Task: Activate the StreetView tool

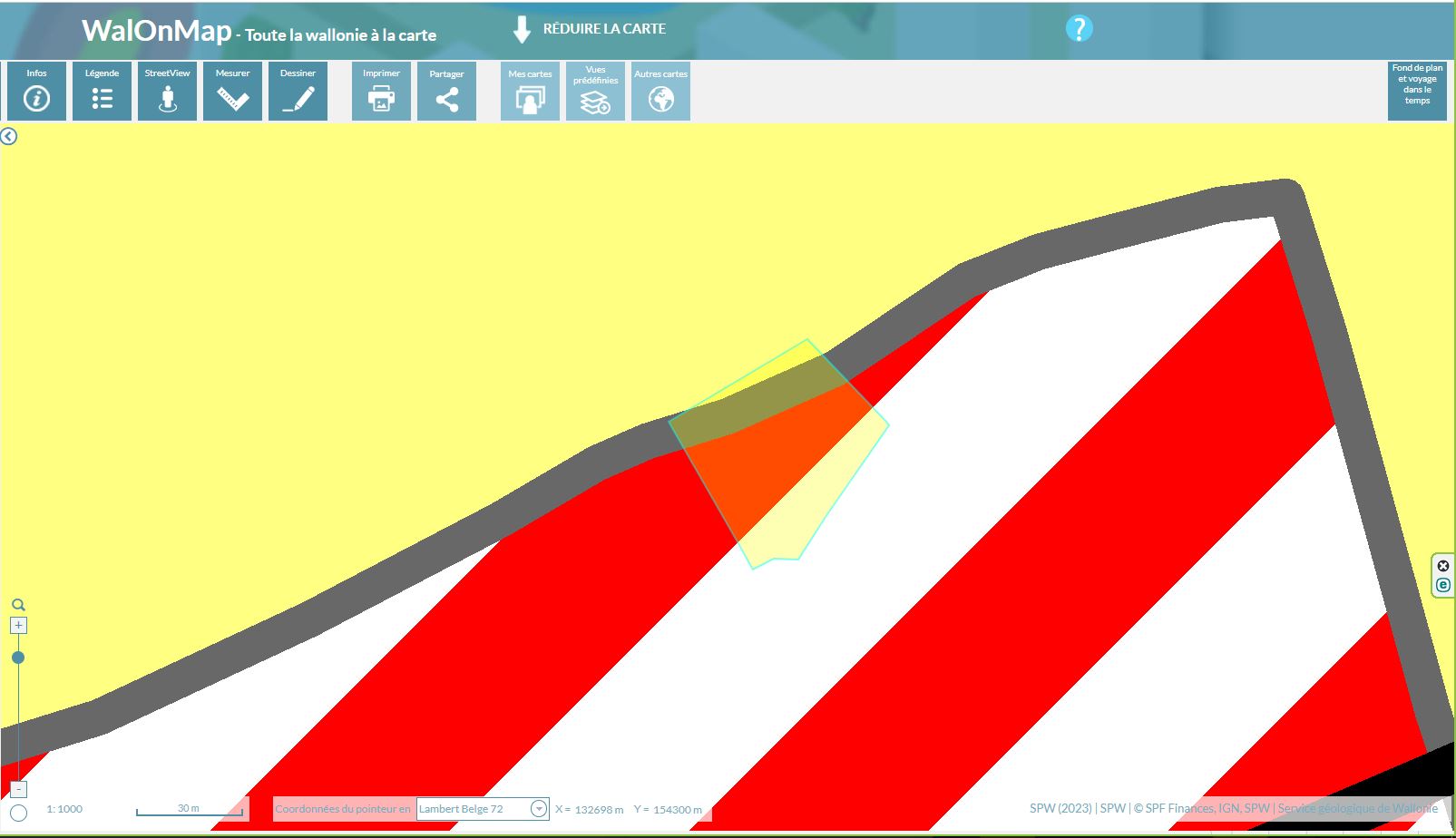Action: (167, 91)
